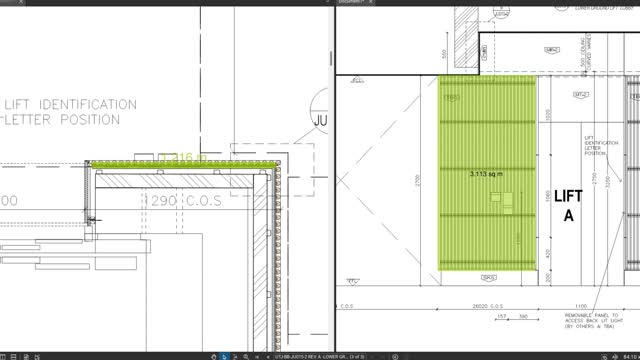Open the zoom magnifier tool in bottom bar
640x360 pixels.
click(246, 357)
